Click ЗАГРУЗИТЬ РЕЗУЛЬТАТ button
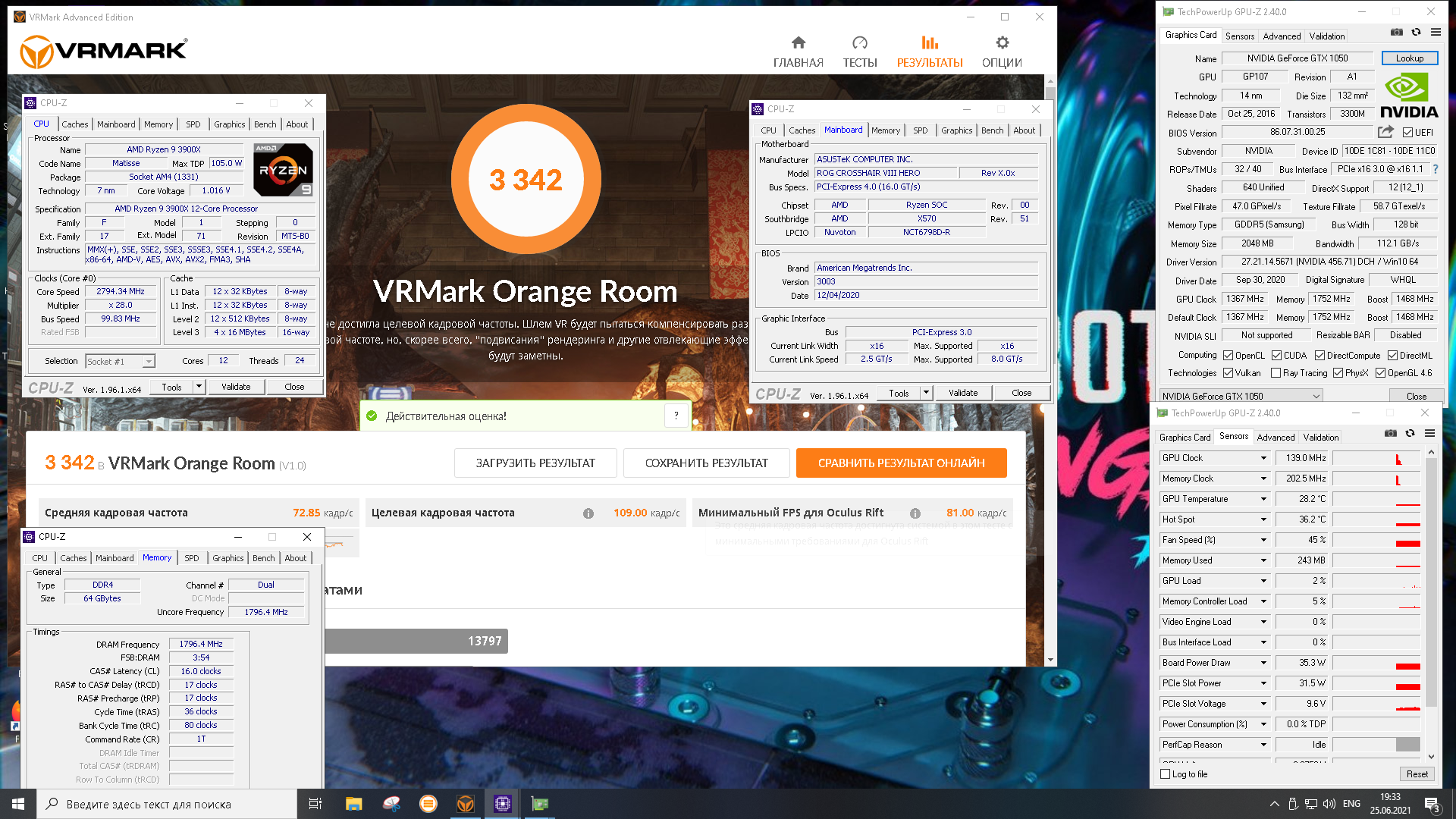 pyautogui.click(x=535, y=463)
